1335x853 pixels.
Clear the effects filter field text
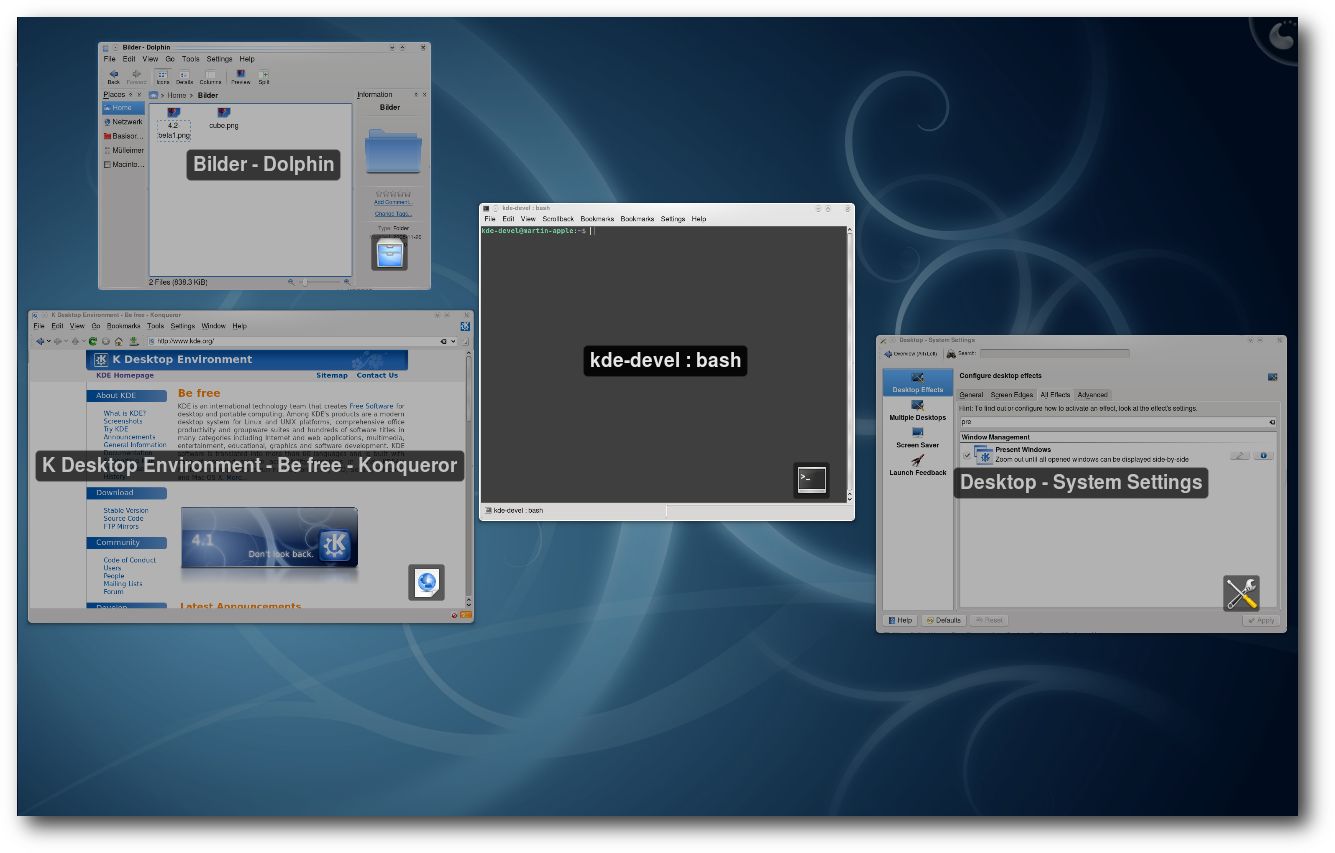(1273, 422)
